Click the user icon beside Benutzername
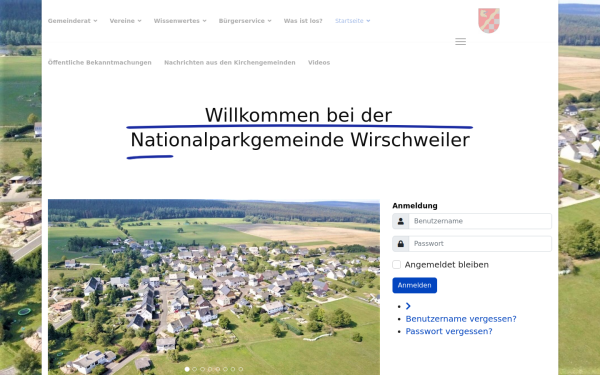Screen dimensions: 600x375 pos(401,221)
